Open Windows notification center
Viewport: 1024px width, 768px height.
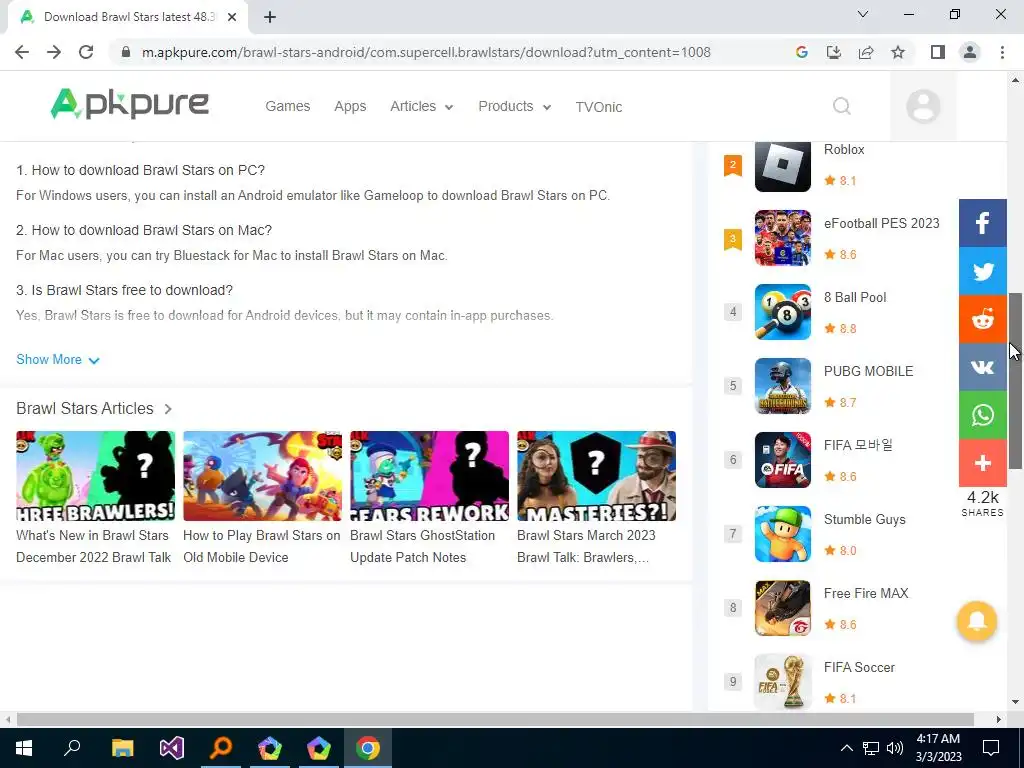coord(991,748)
